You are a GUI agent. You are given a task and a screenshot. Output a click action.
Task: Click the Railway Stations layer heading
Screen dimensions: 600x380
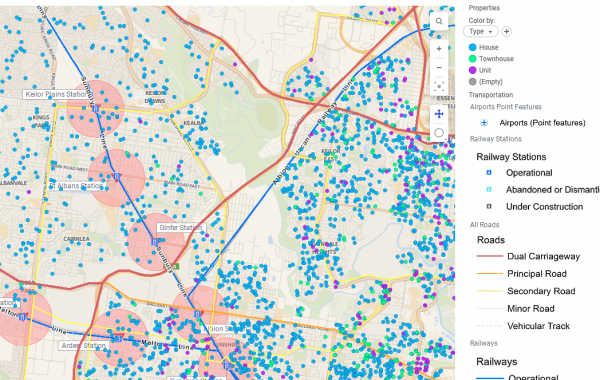pyautogui.click(x=496, y=139)
